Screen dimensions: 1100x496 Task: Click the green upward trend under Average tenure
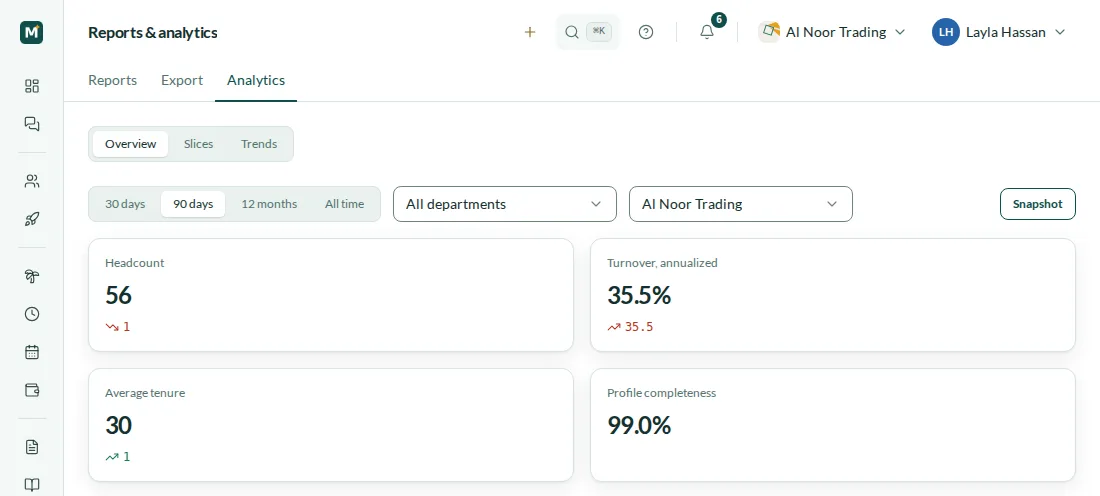click(118, 457)
